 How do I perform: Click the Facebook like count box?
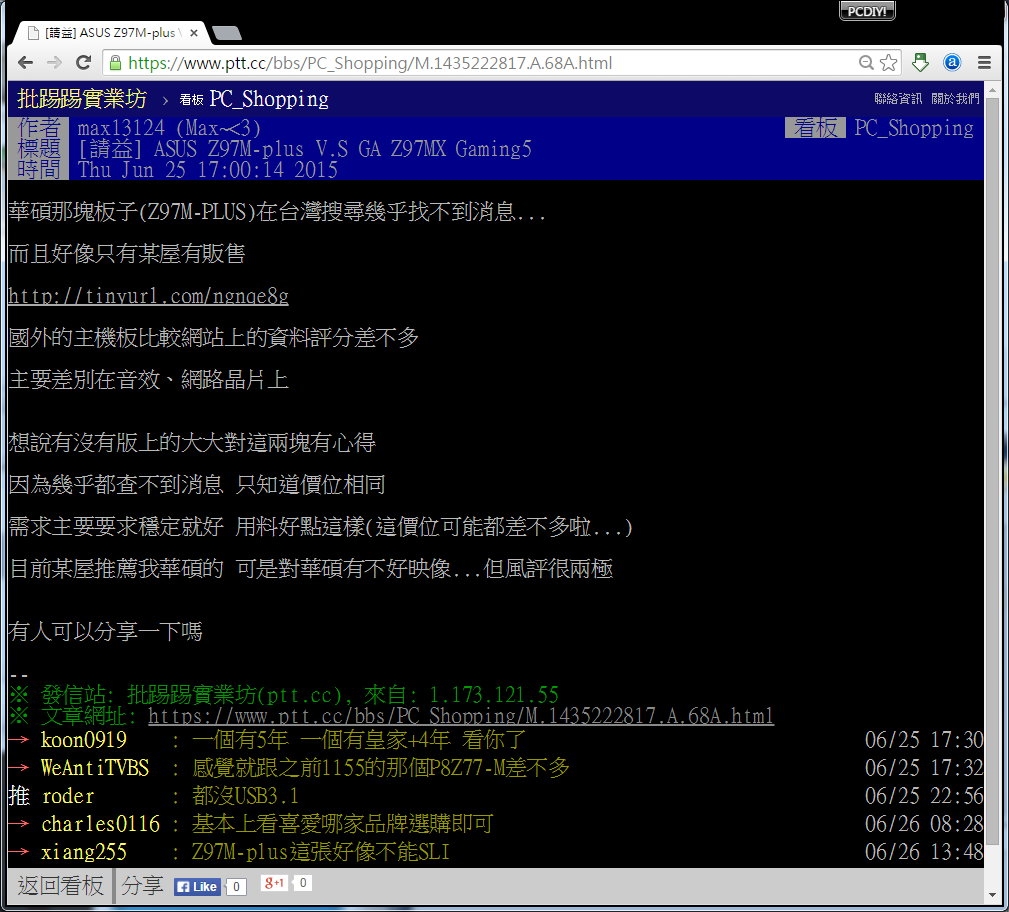click(236, 886)
